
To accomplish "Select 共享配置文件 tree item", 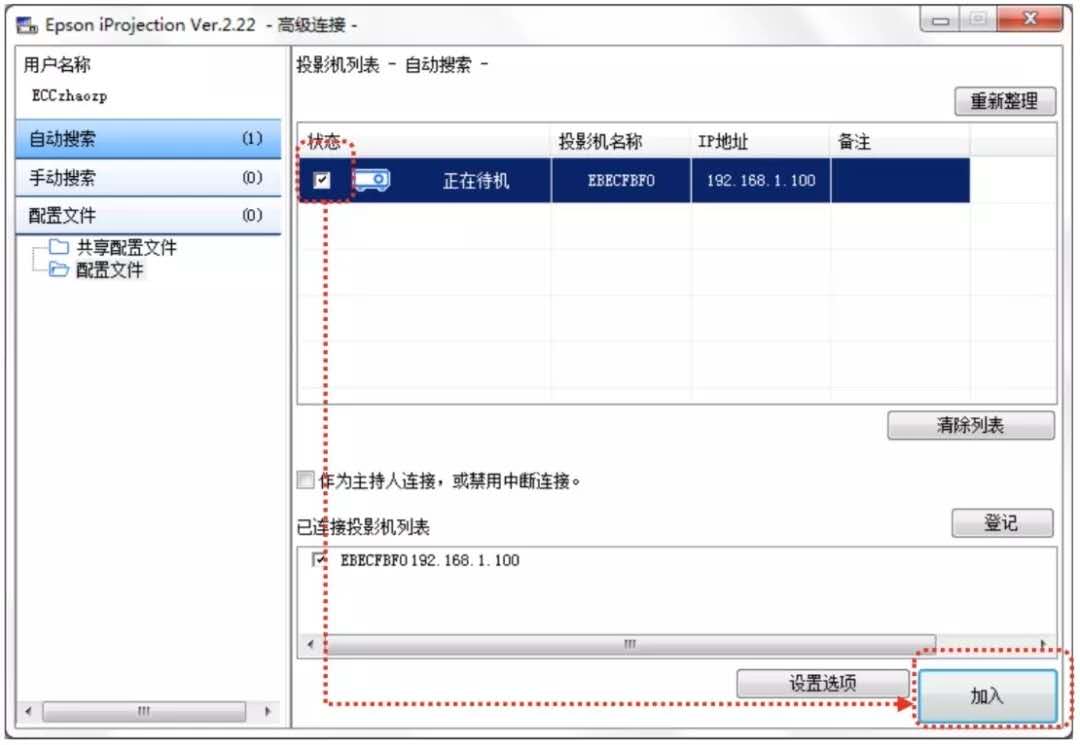I will [126, 247].
